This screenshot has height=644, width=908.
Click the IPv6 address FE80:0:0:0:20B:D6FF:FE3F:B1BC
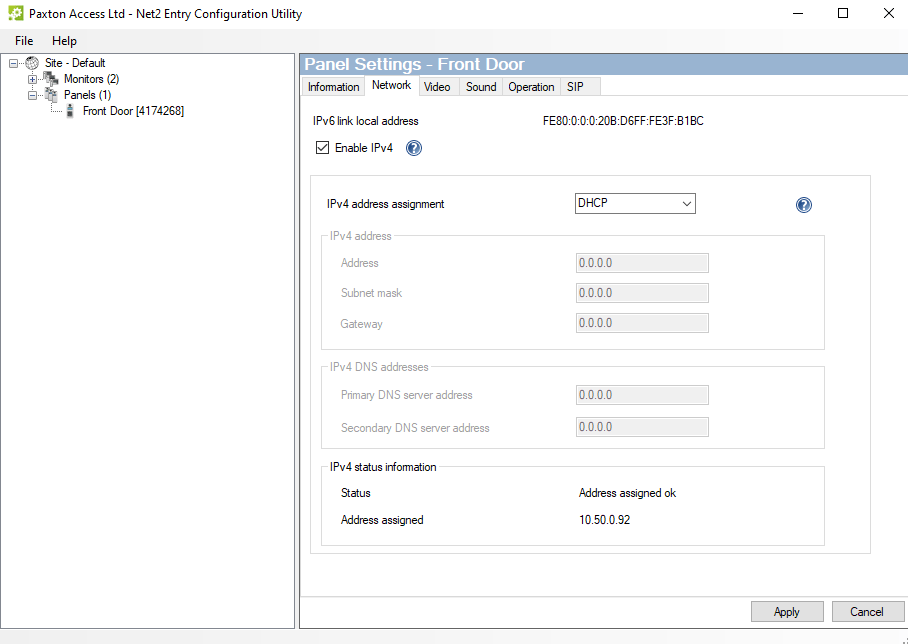(x=623, y=121)
